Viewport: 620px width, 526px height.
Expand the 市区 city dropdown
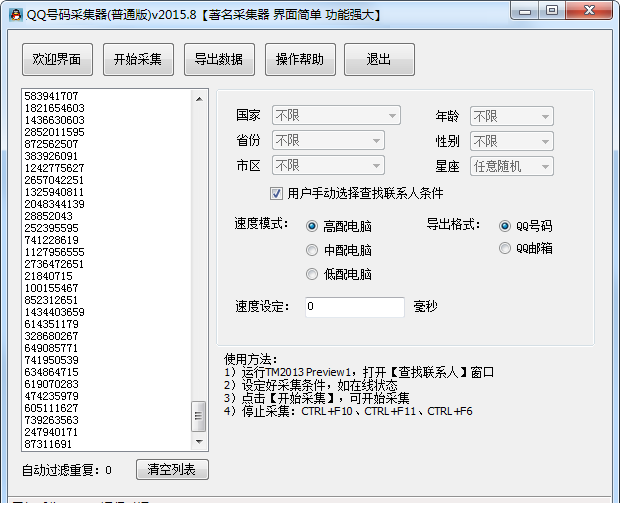coord(328,165)
